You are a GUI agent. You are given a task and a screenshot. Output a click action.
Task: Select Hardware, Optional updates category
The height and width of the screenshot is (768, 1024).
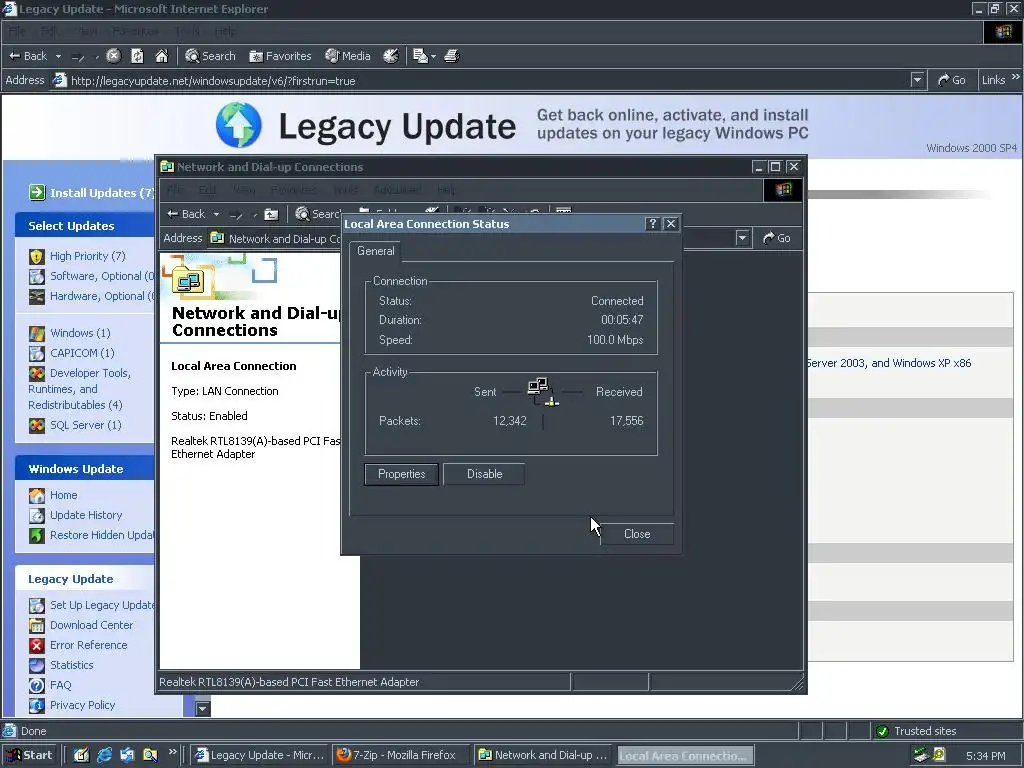(102, 296)
